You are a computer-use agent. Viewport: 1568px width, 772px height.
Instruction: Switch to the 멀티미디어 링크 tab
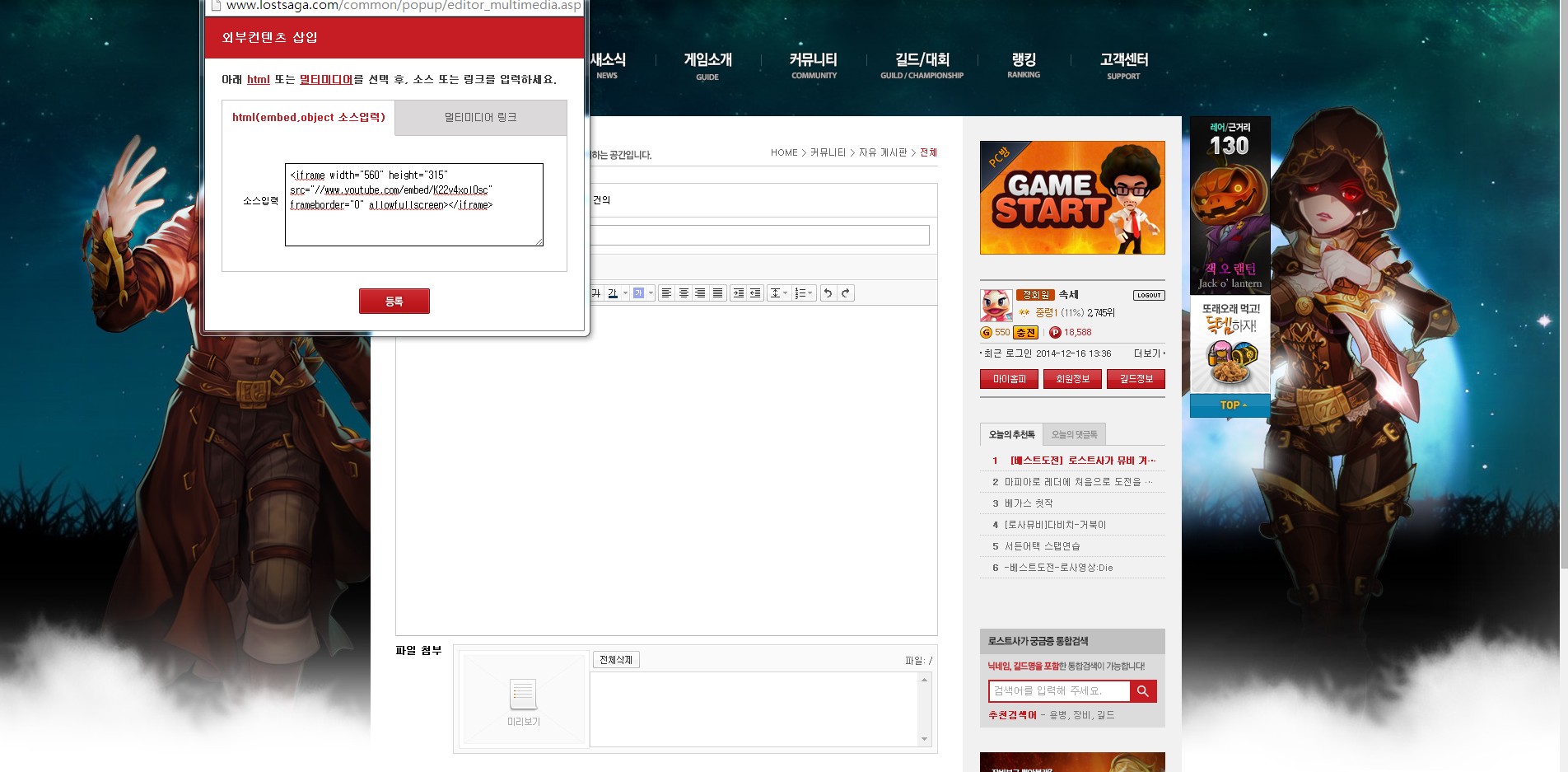[481, 118]
